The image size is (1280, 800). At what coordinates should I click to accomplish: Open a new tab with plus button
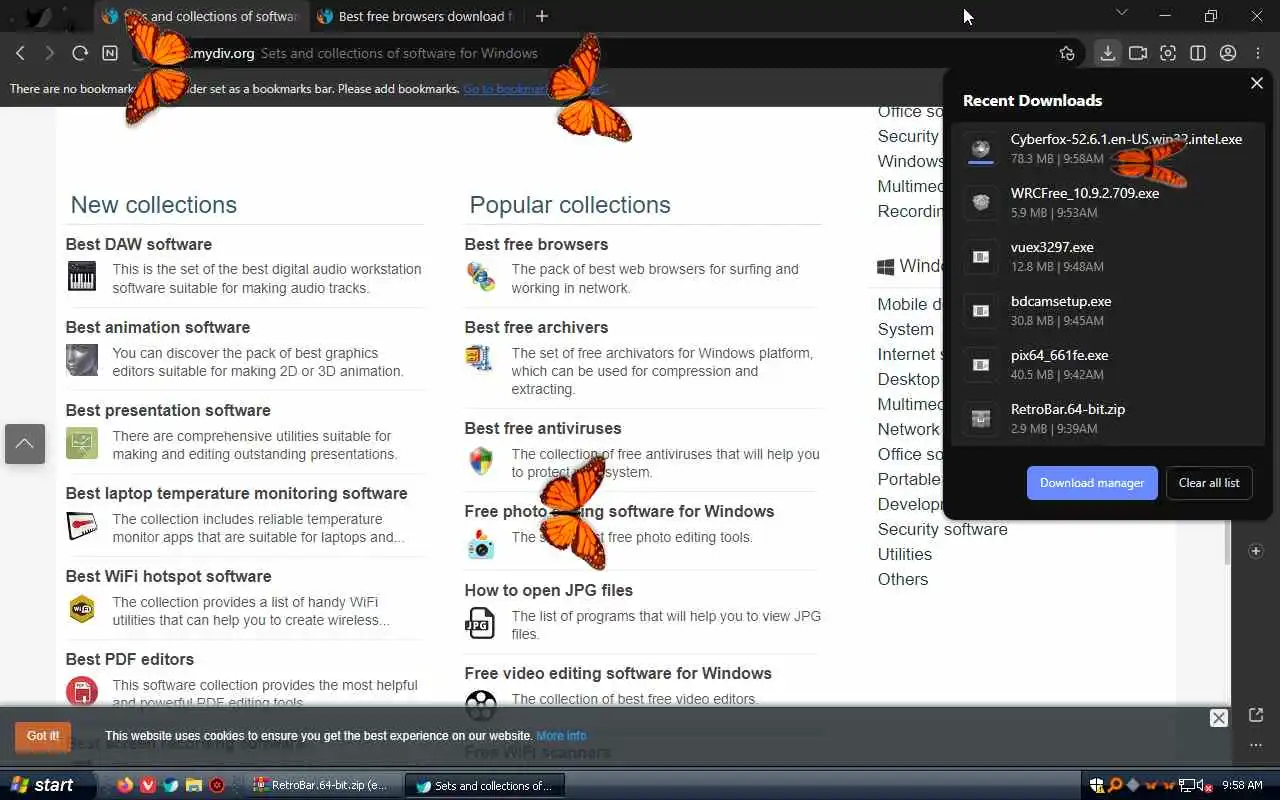point(542,16)
